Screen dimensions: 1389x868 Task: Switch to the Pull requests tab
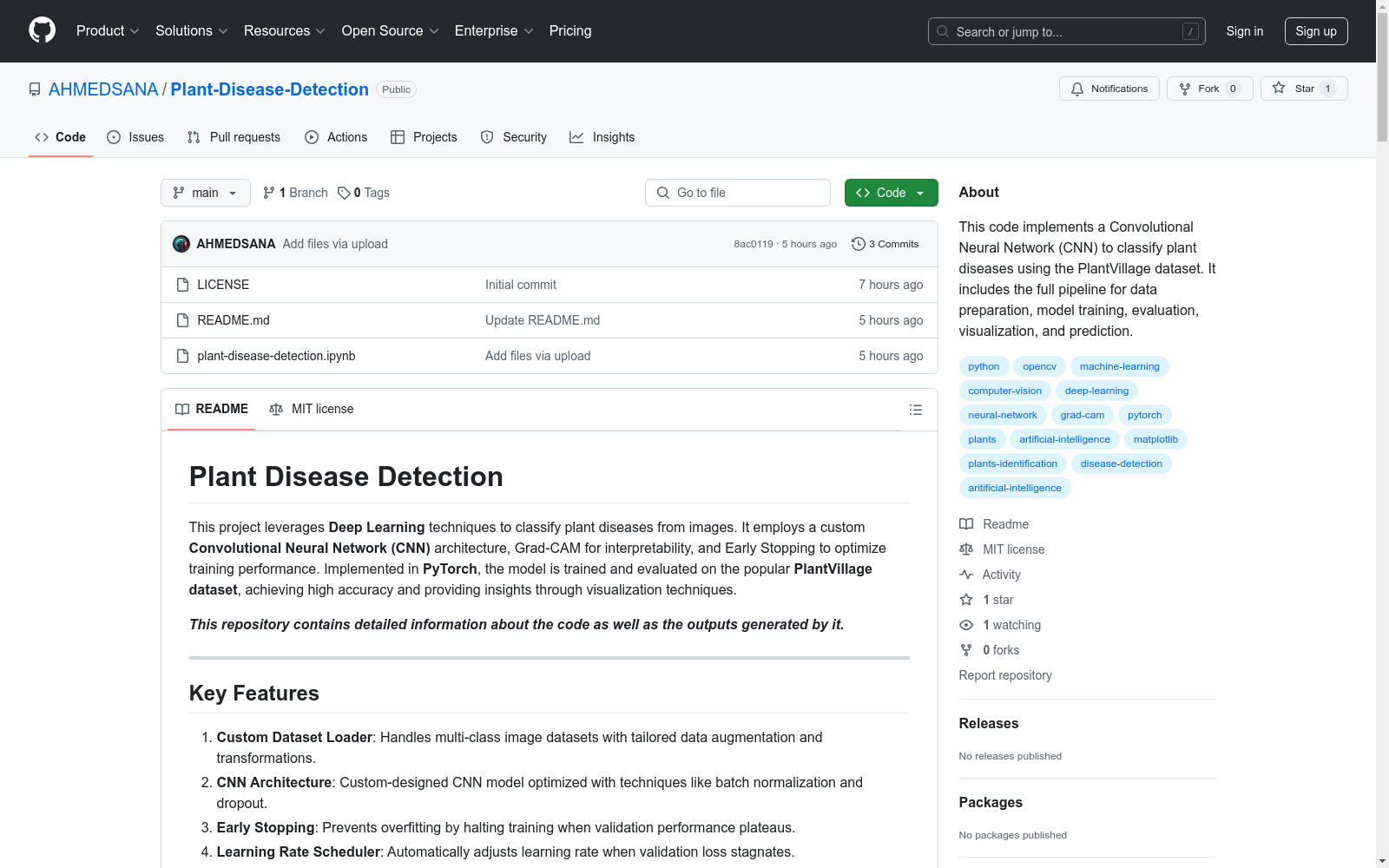[234, 137]
